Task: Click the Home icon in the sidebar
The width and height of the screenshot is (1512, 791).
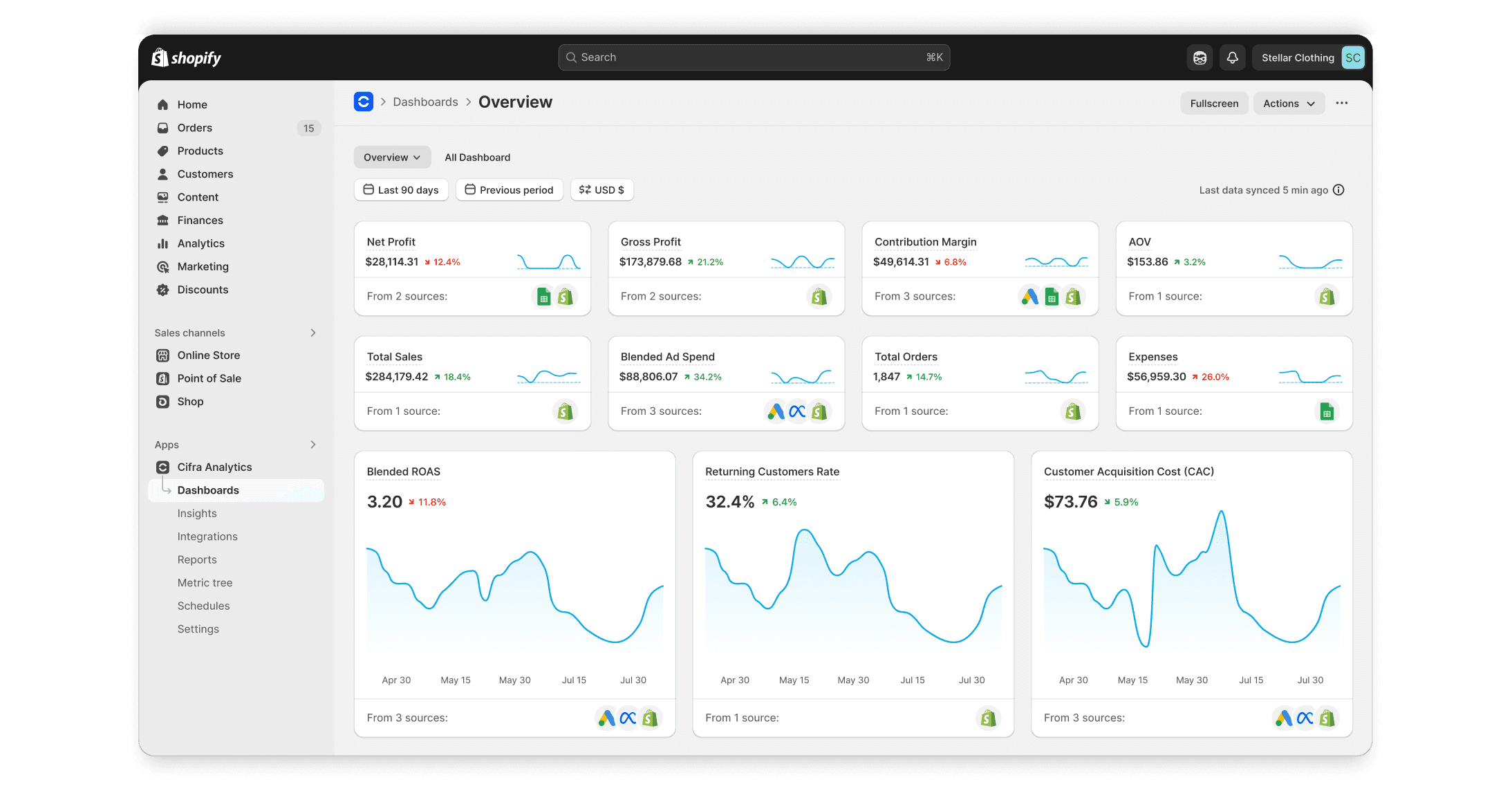Action: tap(163, 104)
